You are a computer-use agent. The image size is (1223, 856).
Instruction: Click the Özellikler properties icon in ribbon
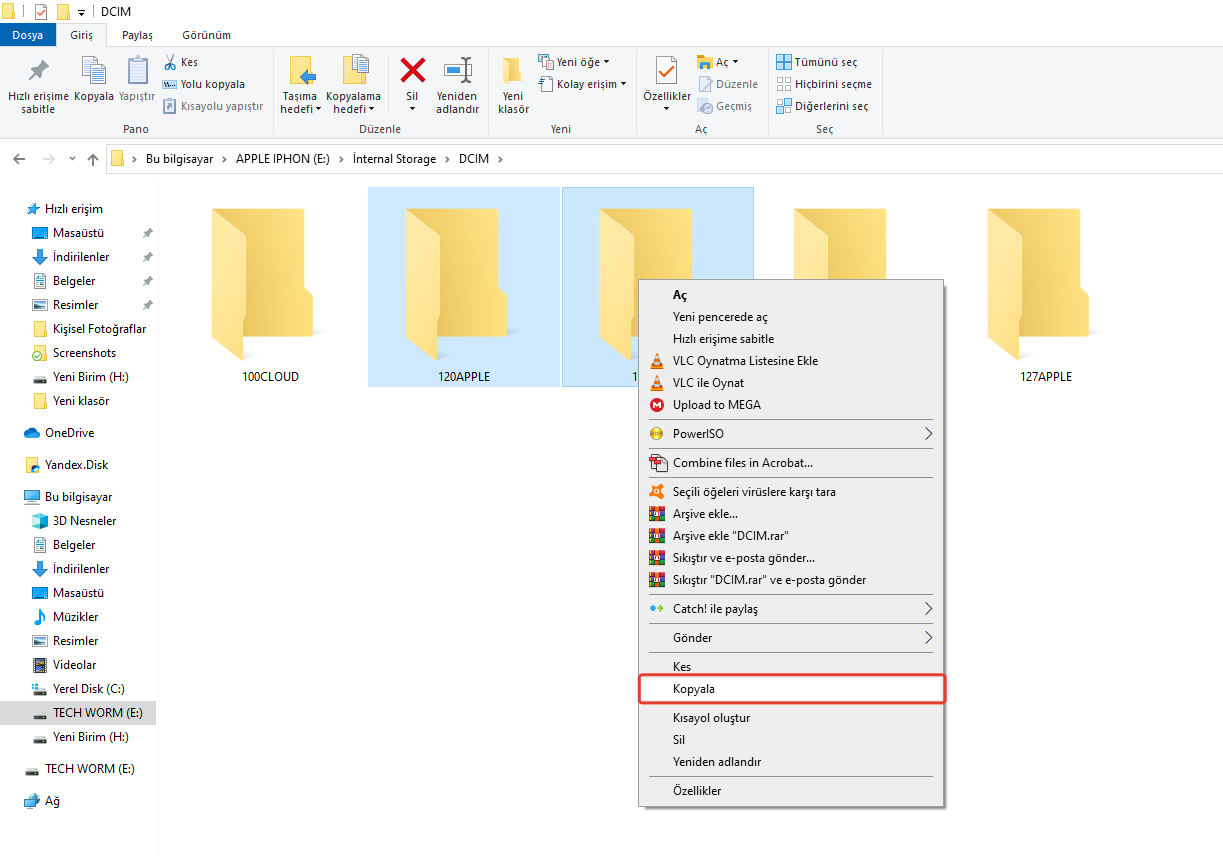666,72
